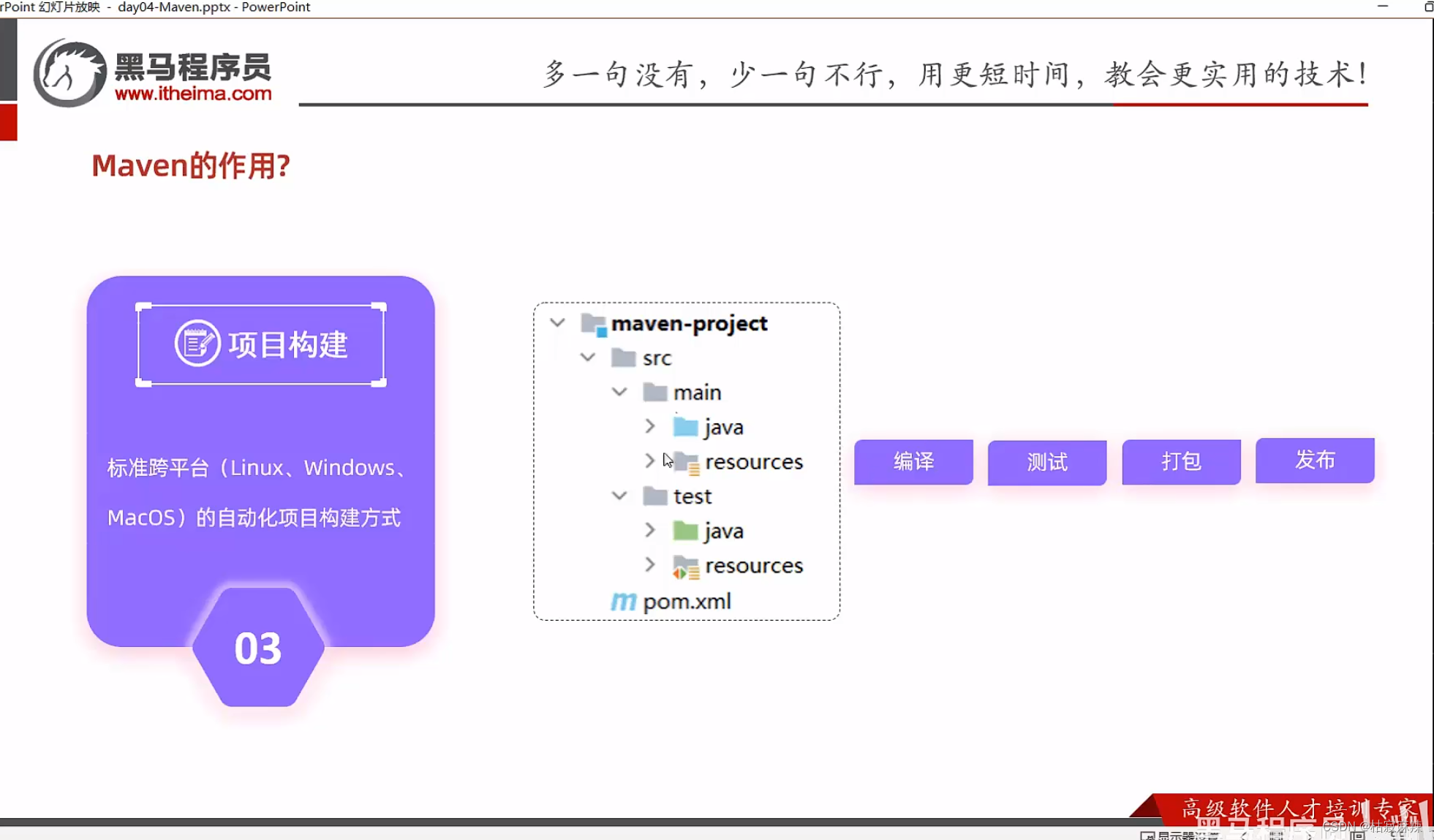Click the resources icon with Maven badge under test

pos(686,566)
